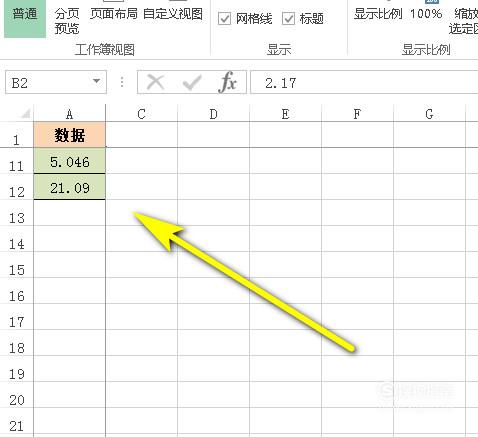The image size is (478, 437).
Task: Toggle the 网格线 gridlines checkbox
Action: [x=224, y=19]
